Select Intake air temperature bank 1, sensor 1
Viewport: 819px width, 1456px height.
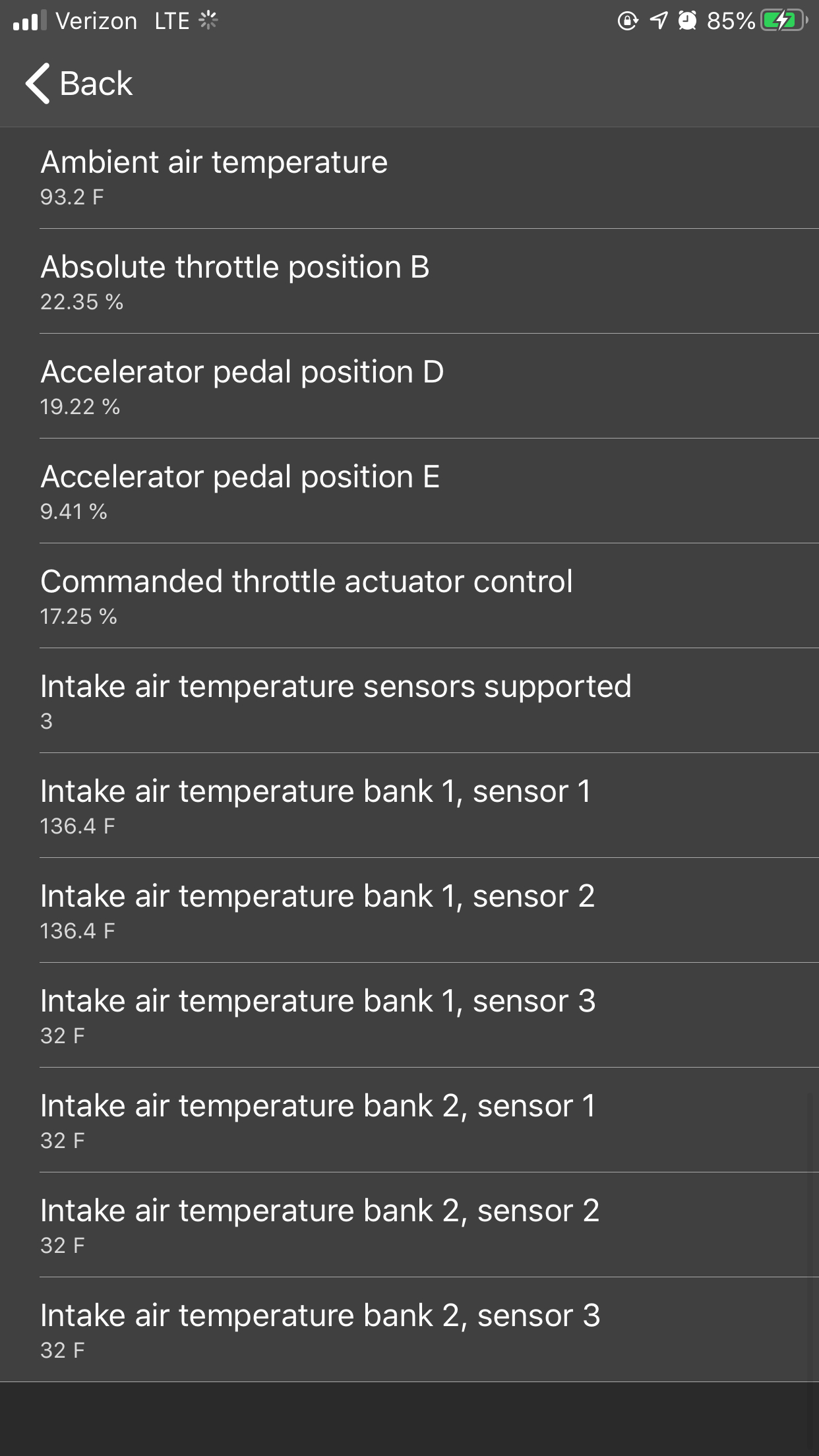click(409, 806)
